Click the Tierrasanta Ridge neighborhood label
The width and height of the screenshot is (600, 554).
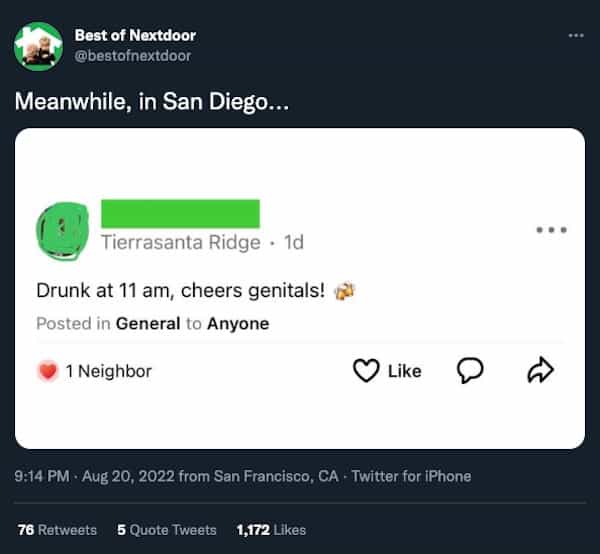[180, 242]
